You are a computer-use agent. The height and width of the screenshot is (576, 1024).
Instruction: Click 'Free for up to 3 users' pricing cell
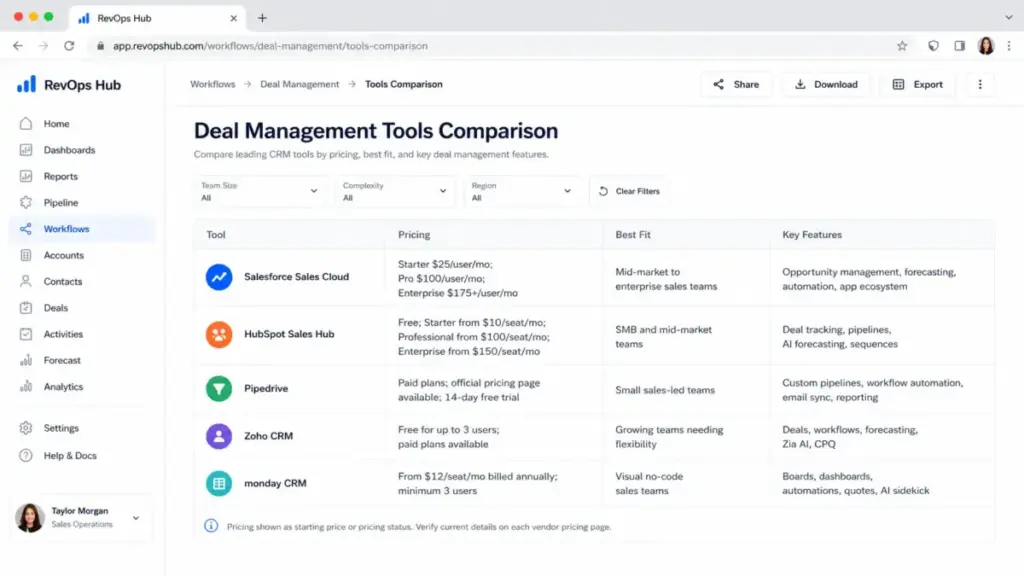pos(449,437)
